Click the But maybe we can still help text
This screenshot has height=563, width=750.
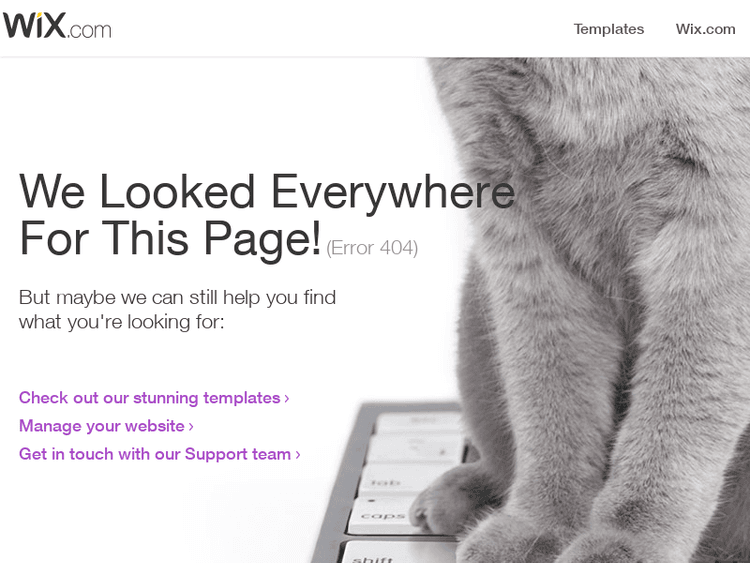(177, 298)
